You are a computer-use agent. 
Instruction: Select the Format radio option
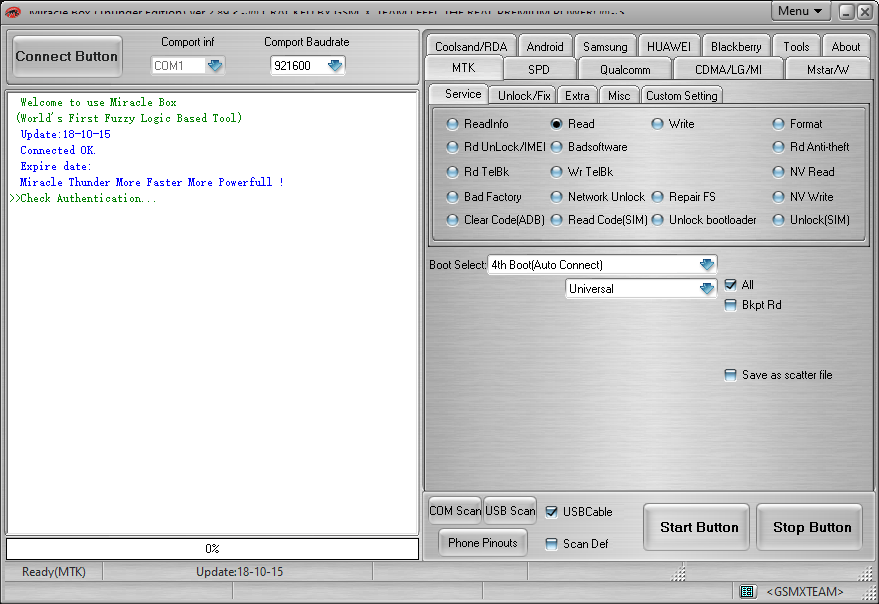tap(779, 124)
